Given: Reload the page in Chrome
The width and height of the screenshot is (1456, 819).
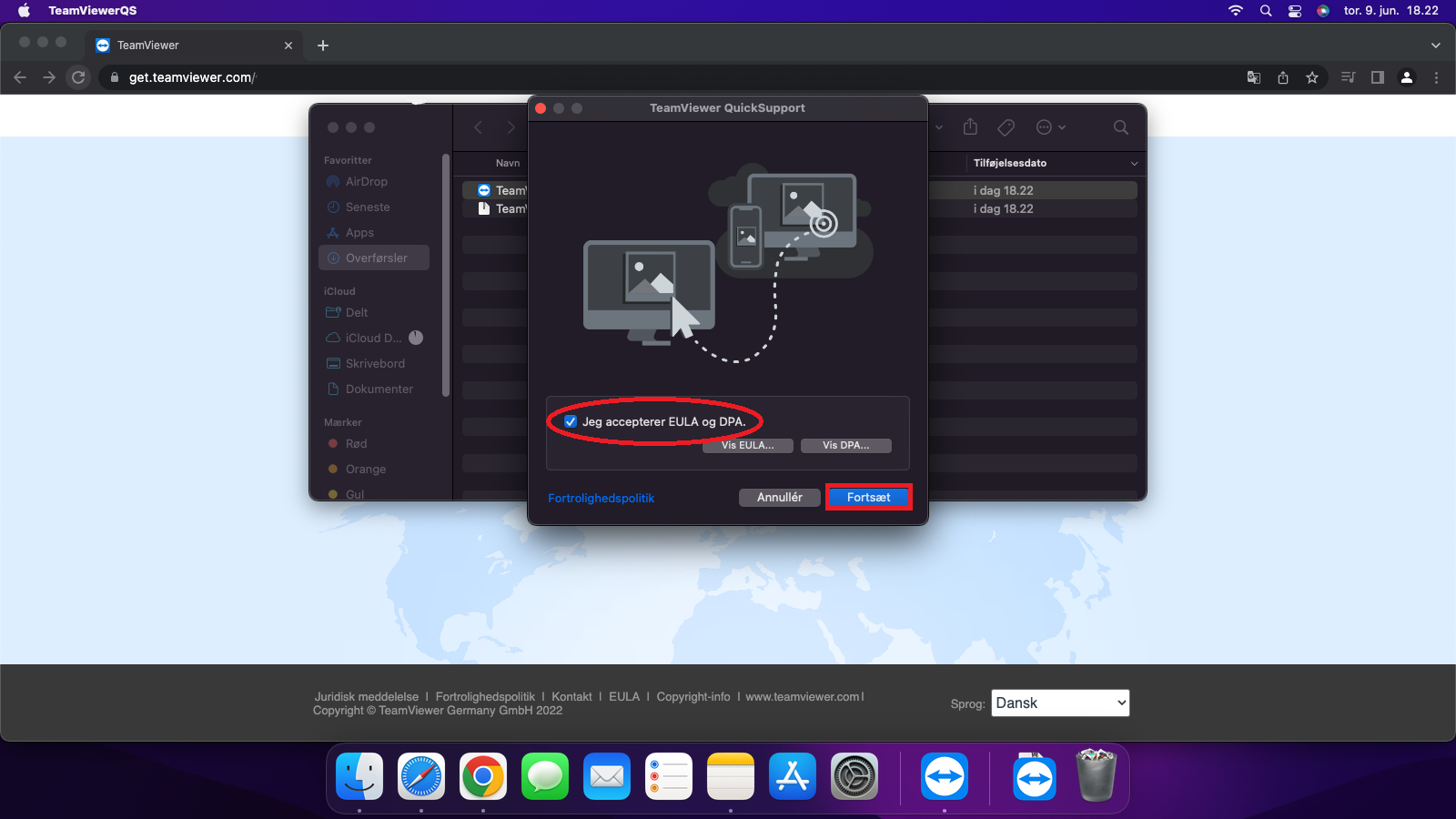Looking at the screenshot, I should coord(78,77).
